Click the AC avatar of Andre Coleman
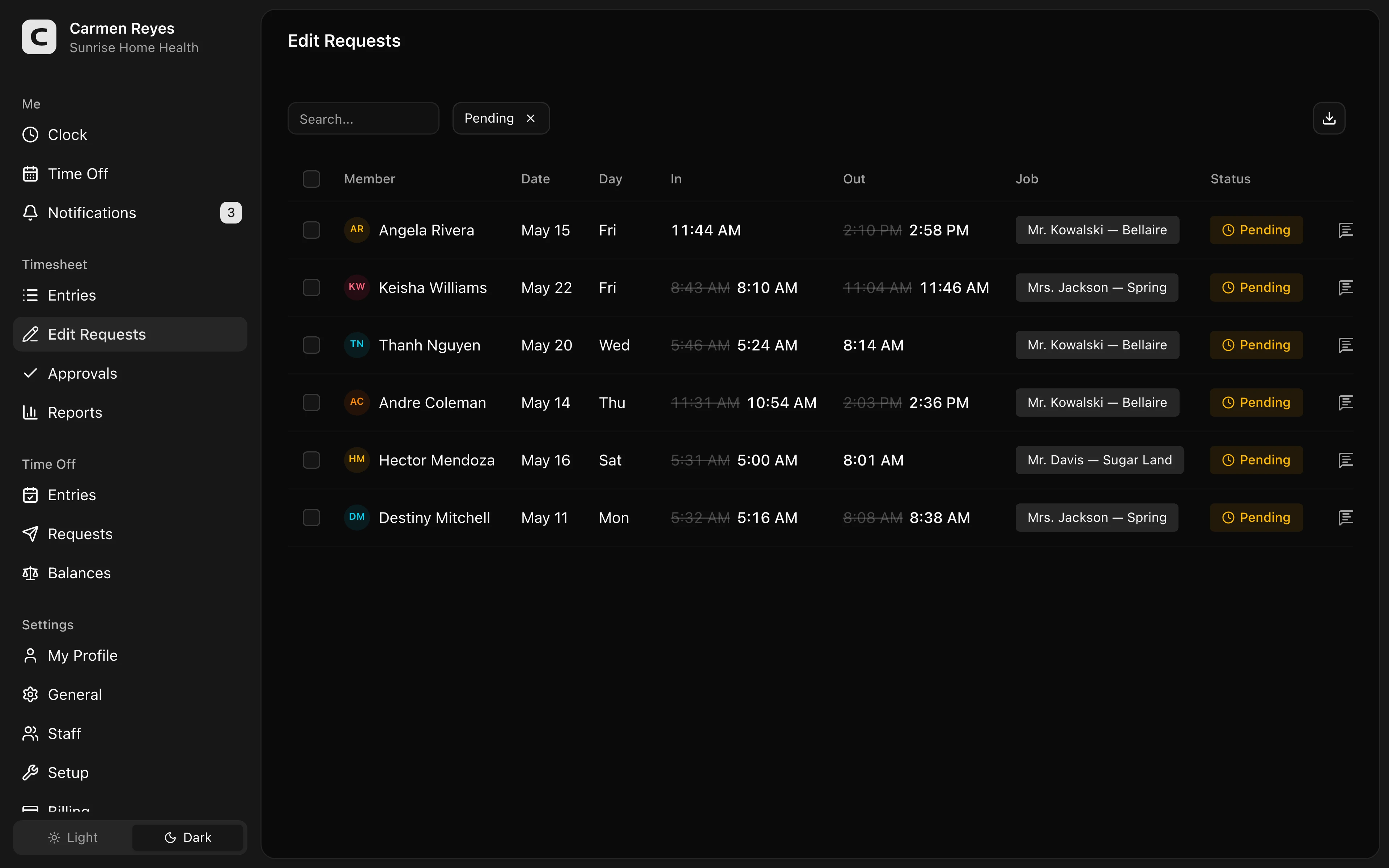Screen dimensions: 1389x868 [356, 402]
